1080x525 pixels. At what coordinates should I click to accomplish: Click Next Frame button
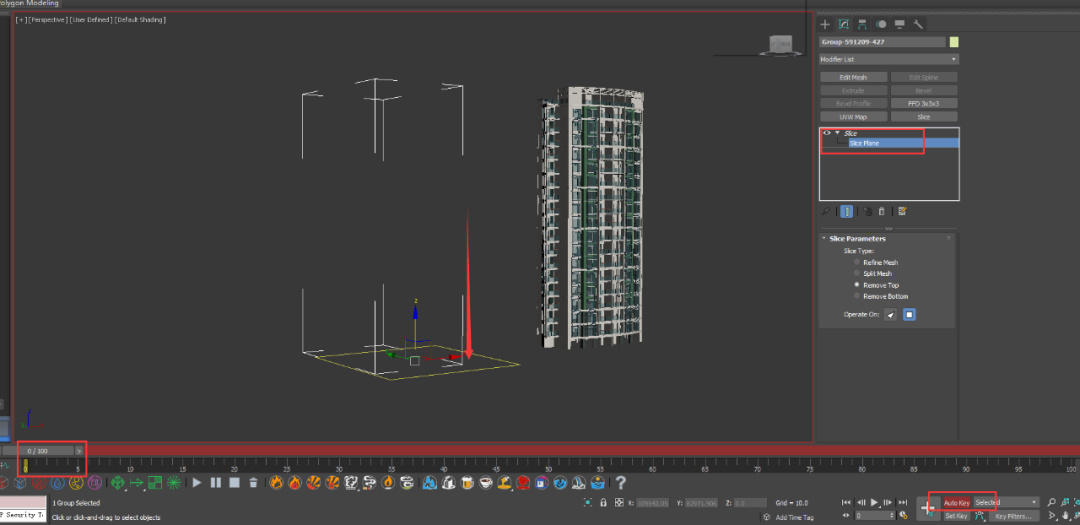click(887, 503)
